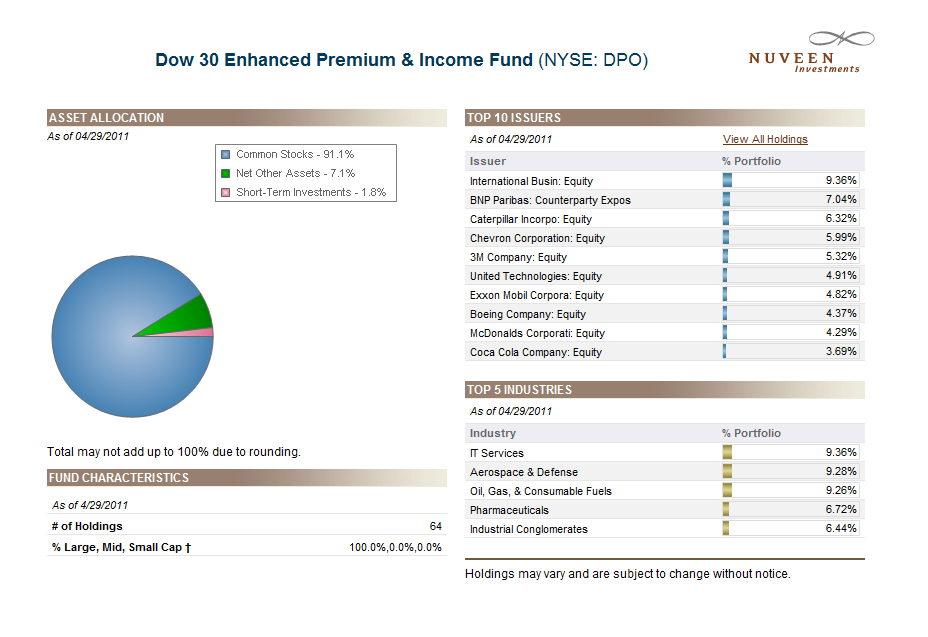This screenshot has width=928, height=637.
Task: Click the 4.29% portfolio value
Action: click(x=841, y=332)
